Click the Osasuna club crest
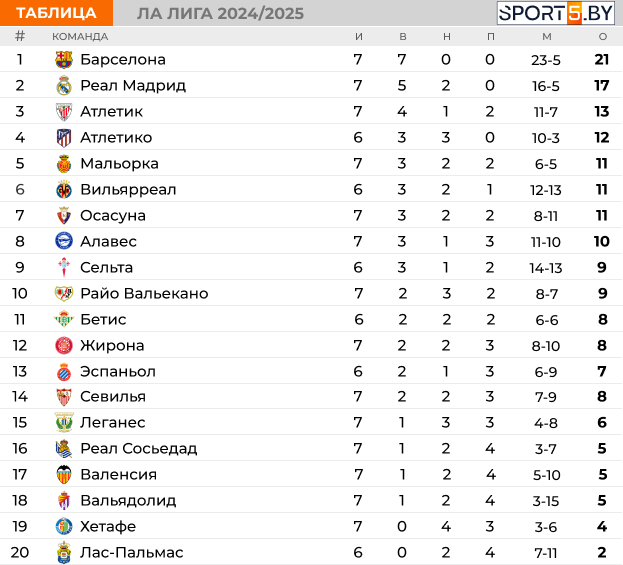The image size is (623, 565). (64, 216)
